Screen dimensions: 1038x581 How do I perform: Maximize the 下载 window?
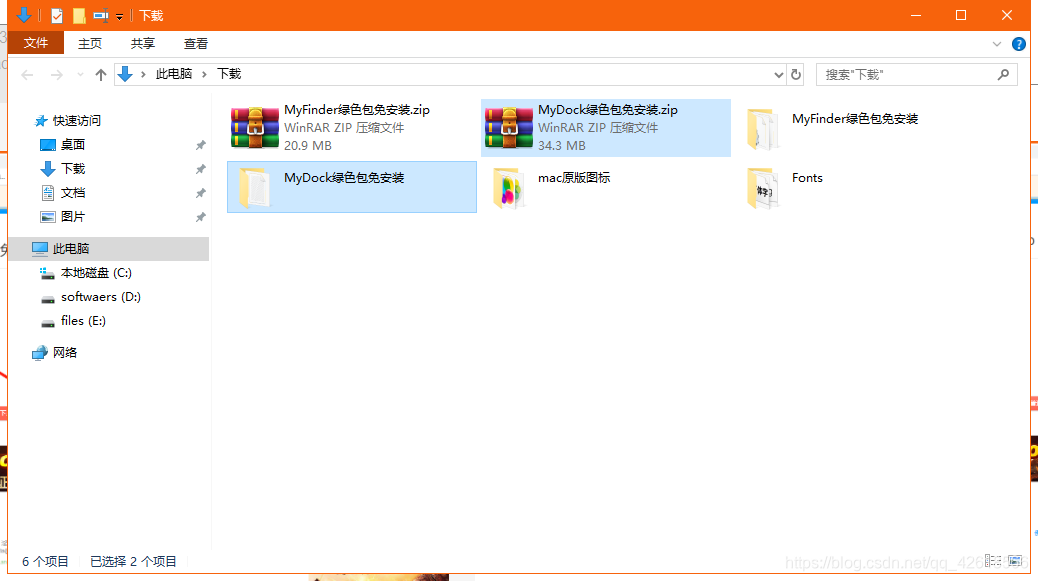tap(961, 15)
